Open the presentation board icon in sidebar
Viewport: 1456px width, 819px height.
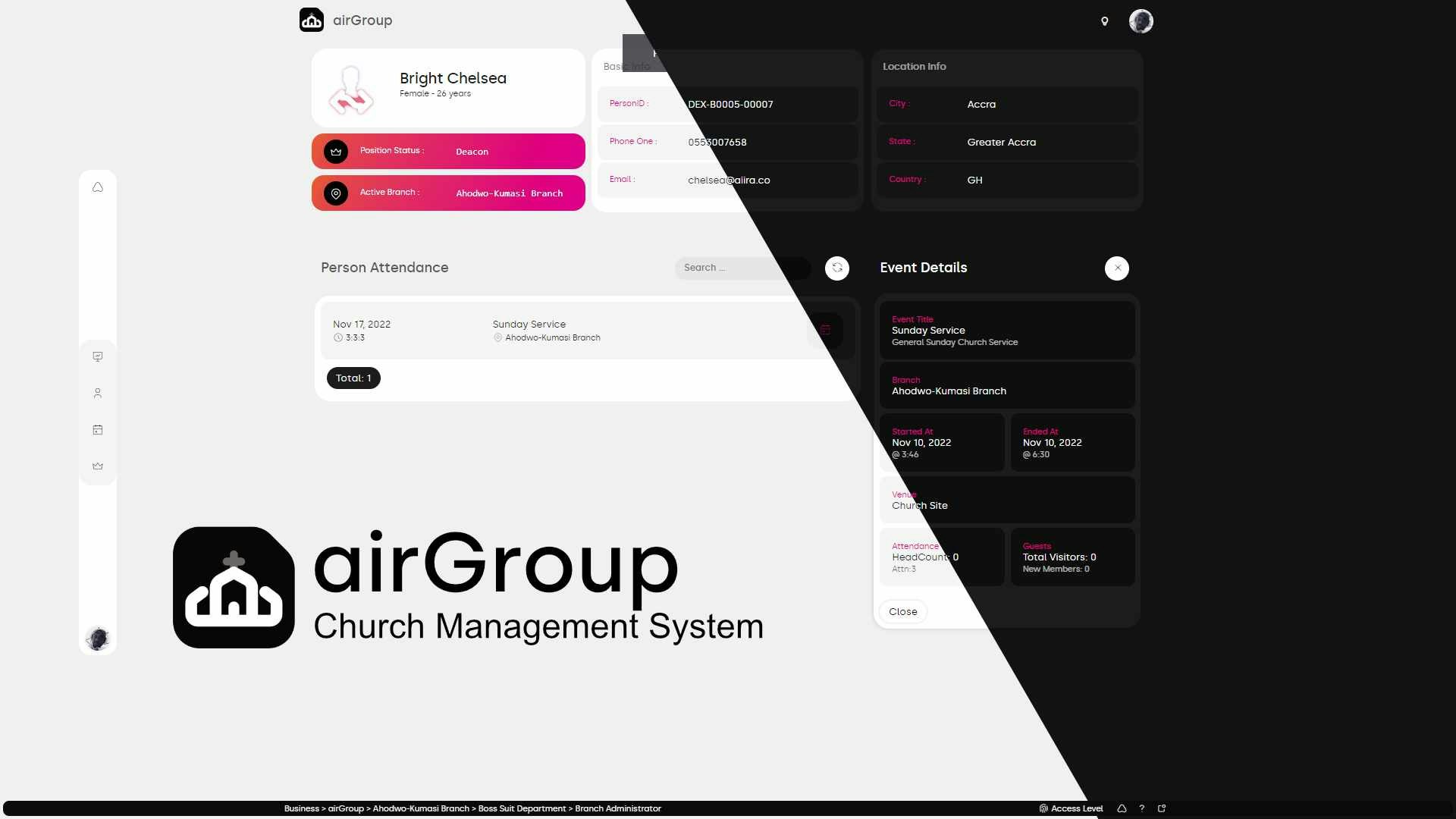(x=98, y=356)
